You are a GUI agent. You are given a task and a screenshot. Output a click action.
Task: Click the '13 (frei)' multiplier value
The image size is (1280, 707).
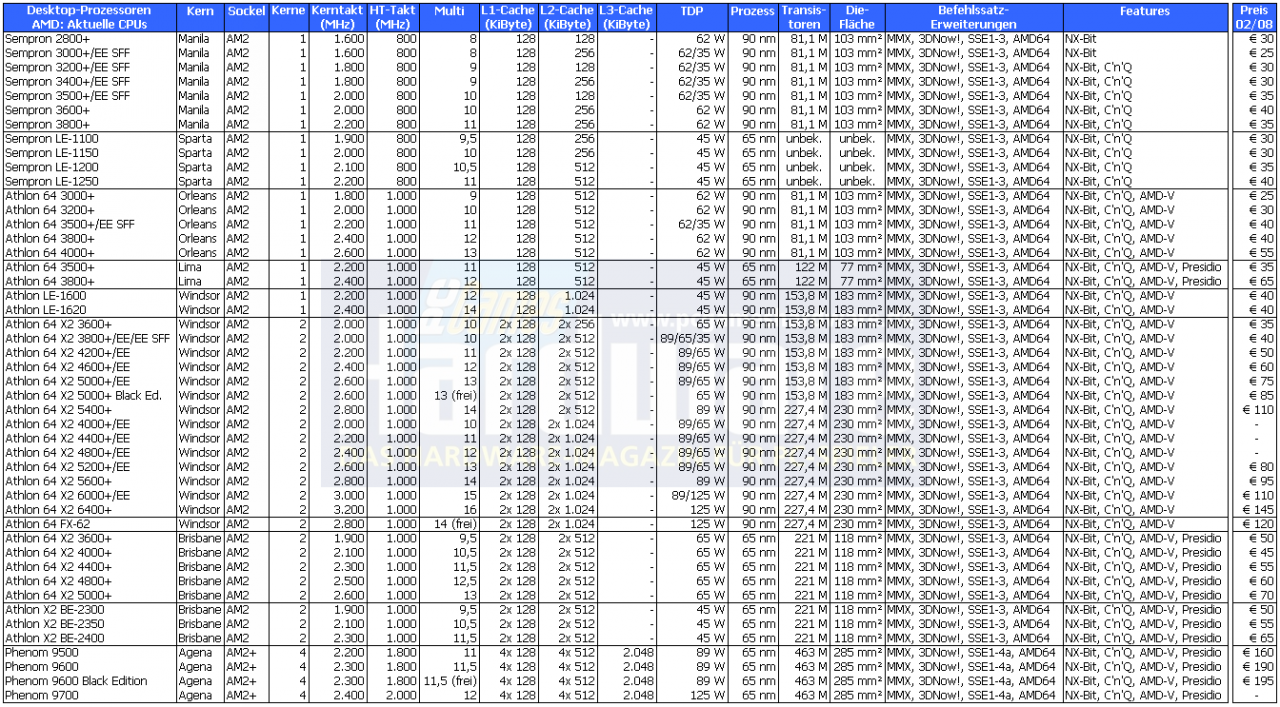[454, 395]
